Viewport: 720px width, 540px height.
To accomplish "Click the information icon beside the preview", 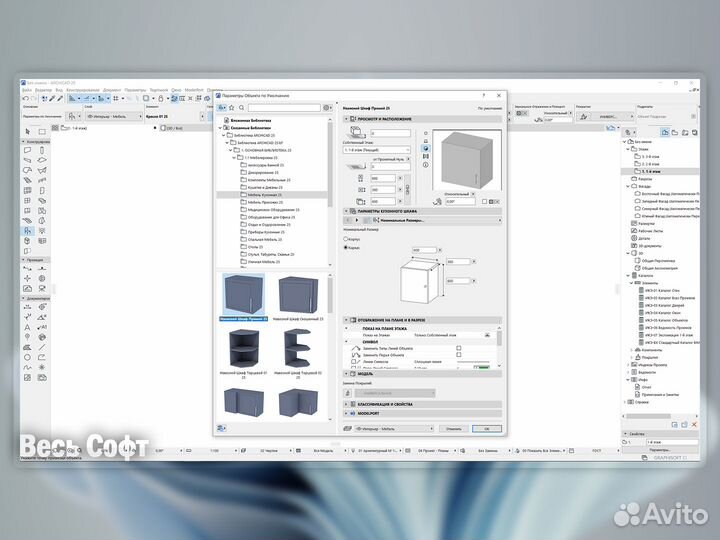I will [426, 164].
